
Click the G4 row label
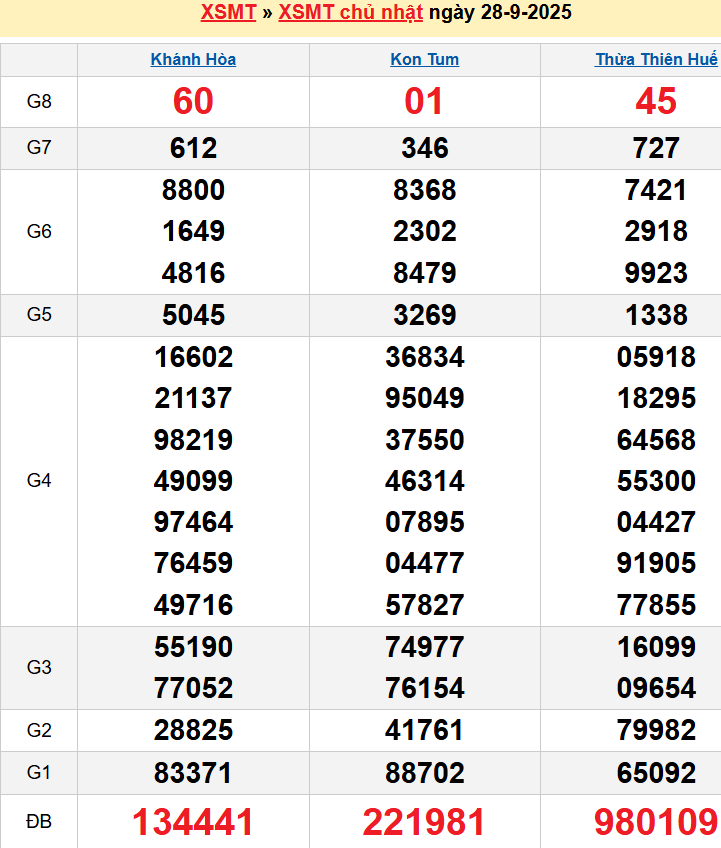pyautogui.click(x=39, y=481)
